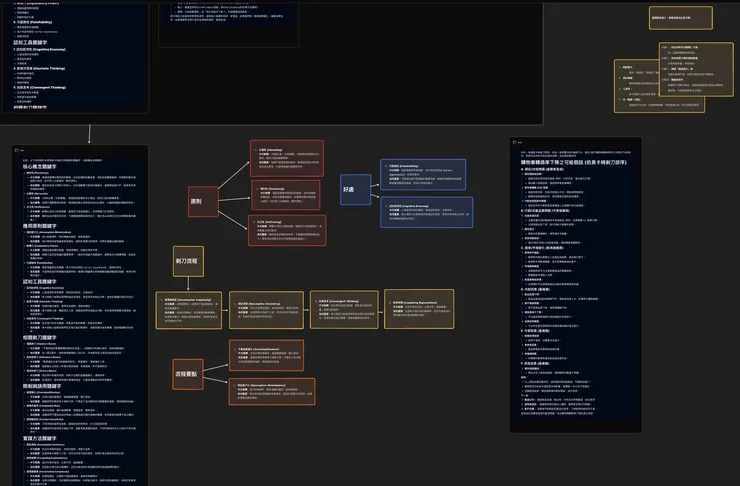
Task: Open the red Sufficiency card
Action: click(287, 230)
